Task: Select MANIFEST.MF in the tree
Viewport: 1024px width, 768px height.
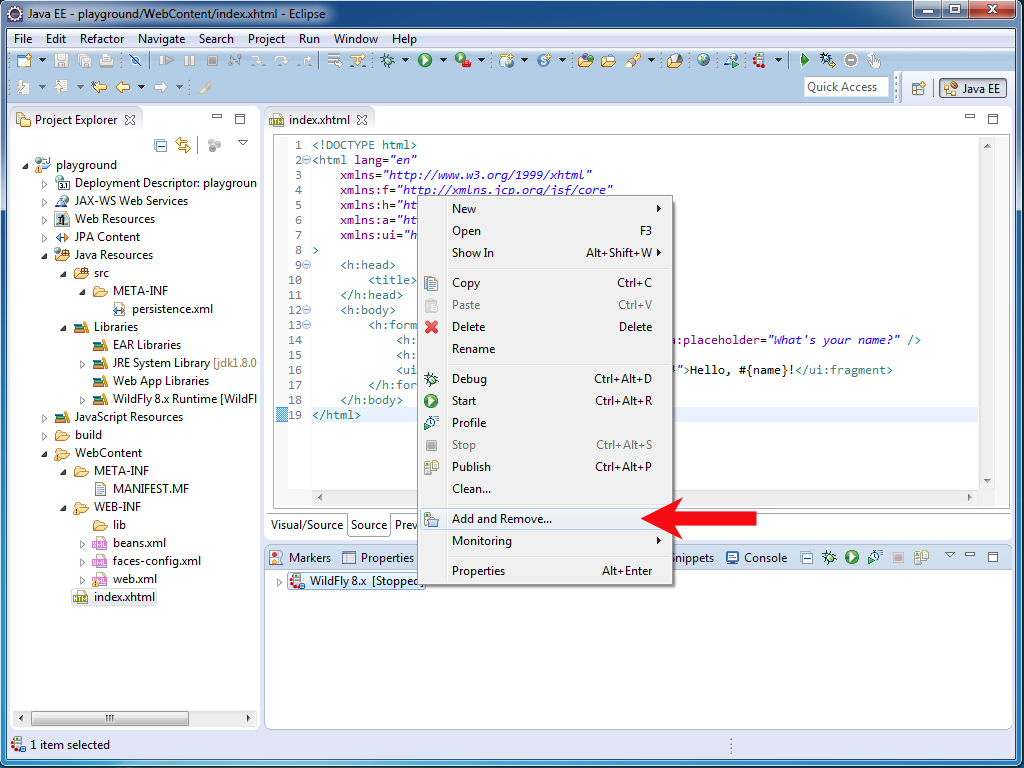Action: point(142,489)
